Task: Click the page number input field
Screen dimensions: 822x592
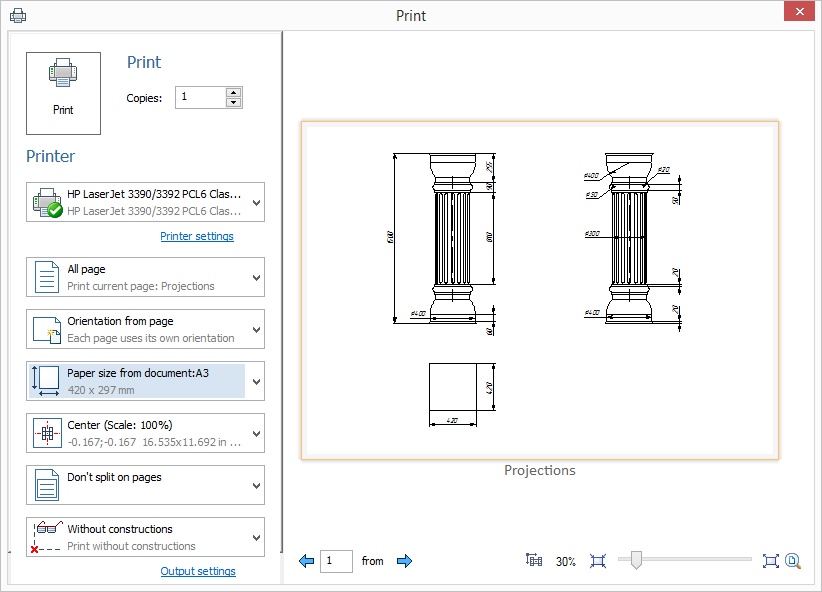Action: (336, 561)
